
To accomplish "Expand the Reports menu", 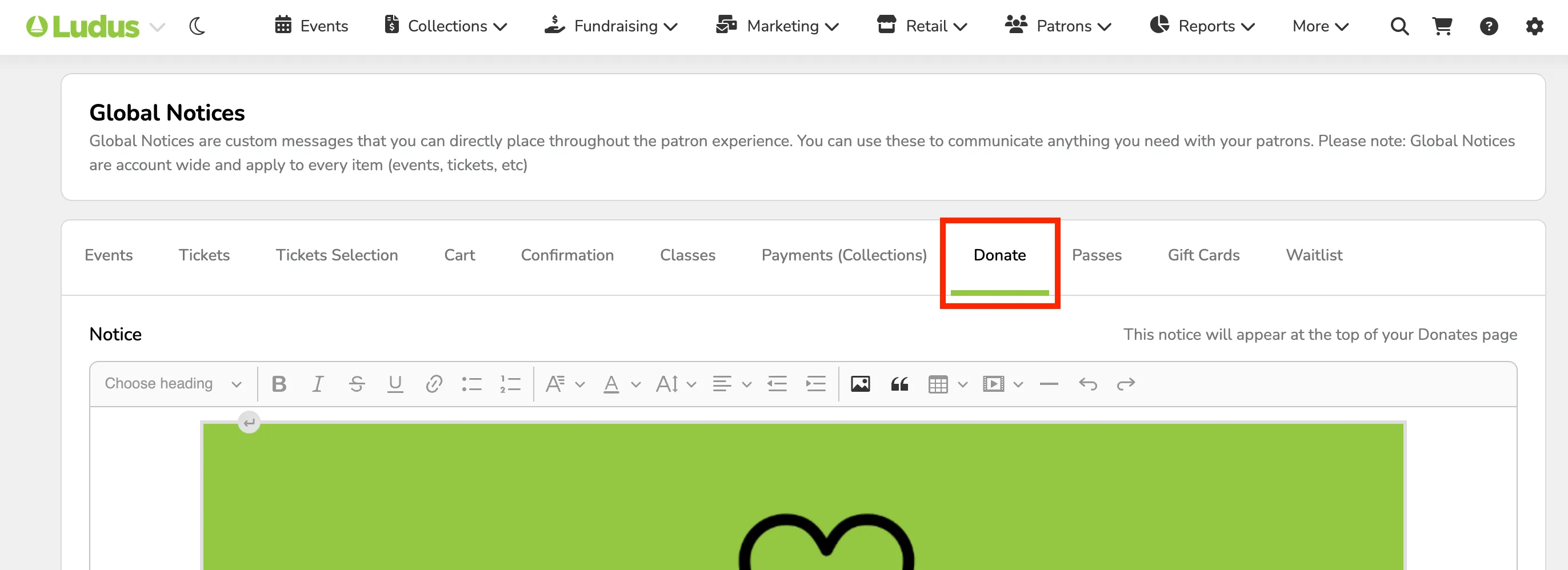I will point(1202,26).
